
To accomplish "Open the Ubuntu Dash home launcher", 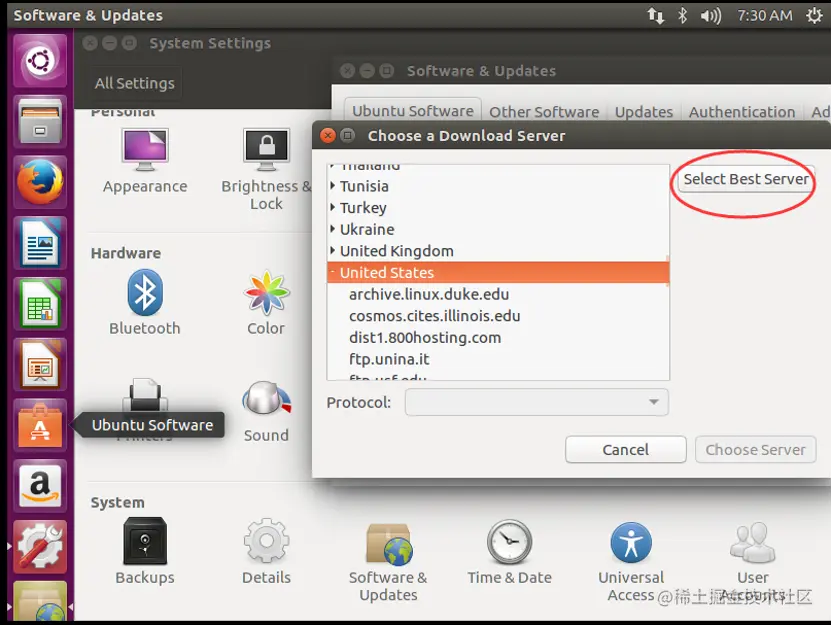I will pyautogui.click(x=40, y=60).
